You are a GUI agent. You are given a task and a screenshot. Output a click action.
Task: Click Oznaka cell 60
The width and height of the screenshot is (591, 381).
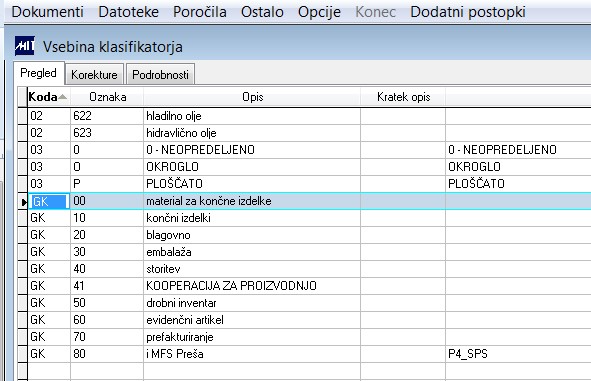click(x=107, y=320)
